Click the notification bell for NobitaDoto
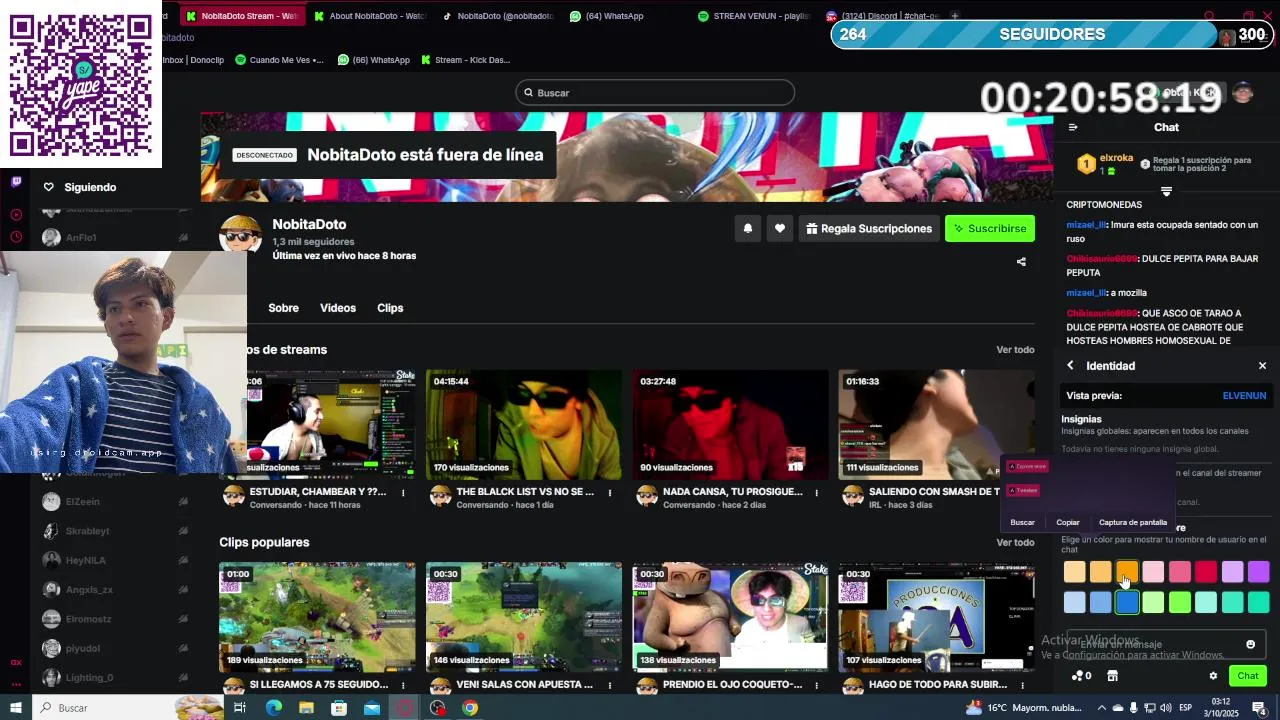 point(747,229)
